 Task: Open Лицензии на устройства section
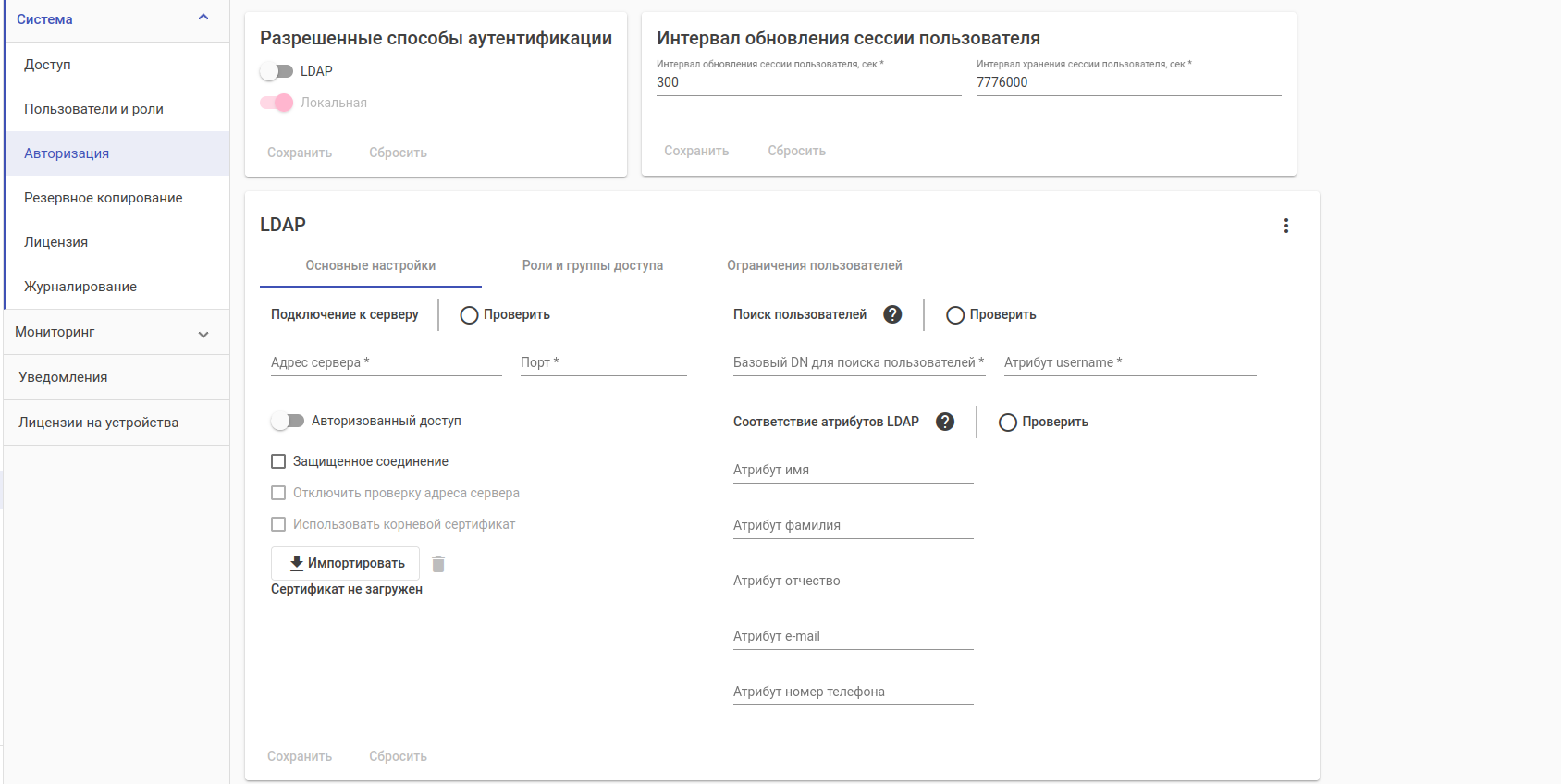99,423
